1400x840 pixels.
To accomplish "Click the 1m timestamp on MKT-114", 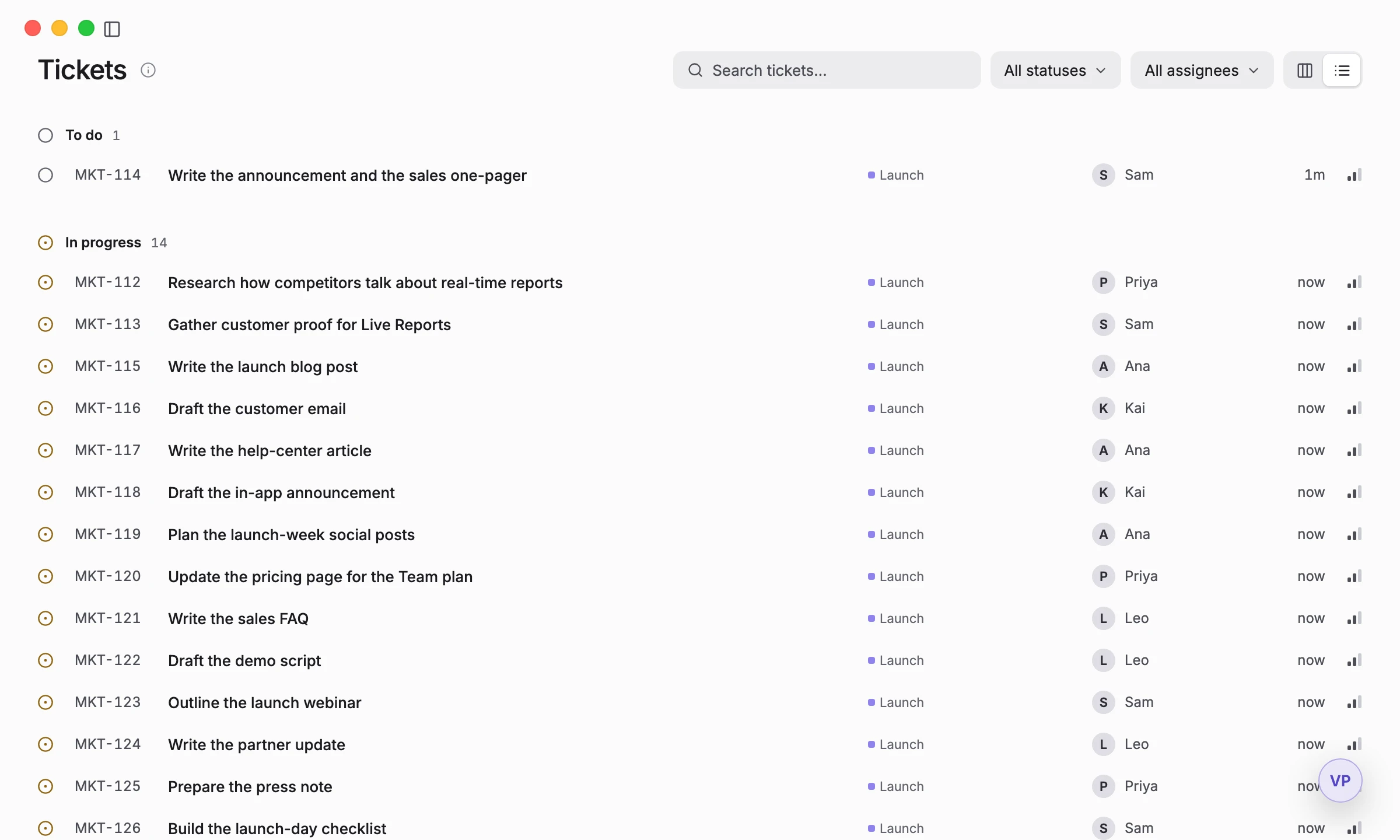I will coord(1314,175).
